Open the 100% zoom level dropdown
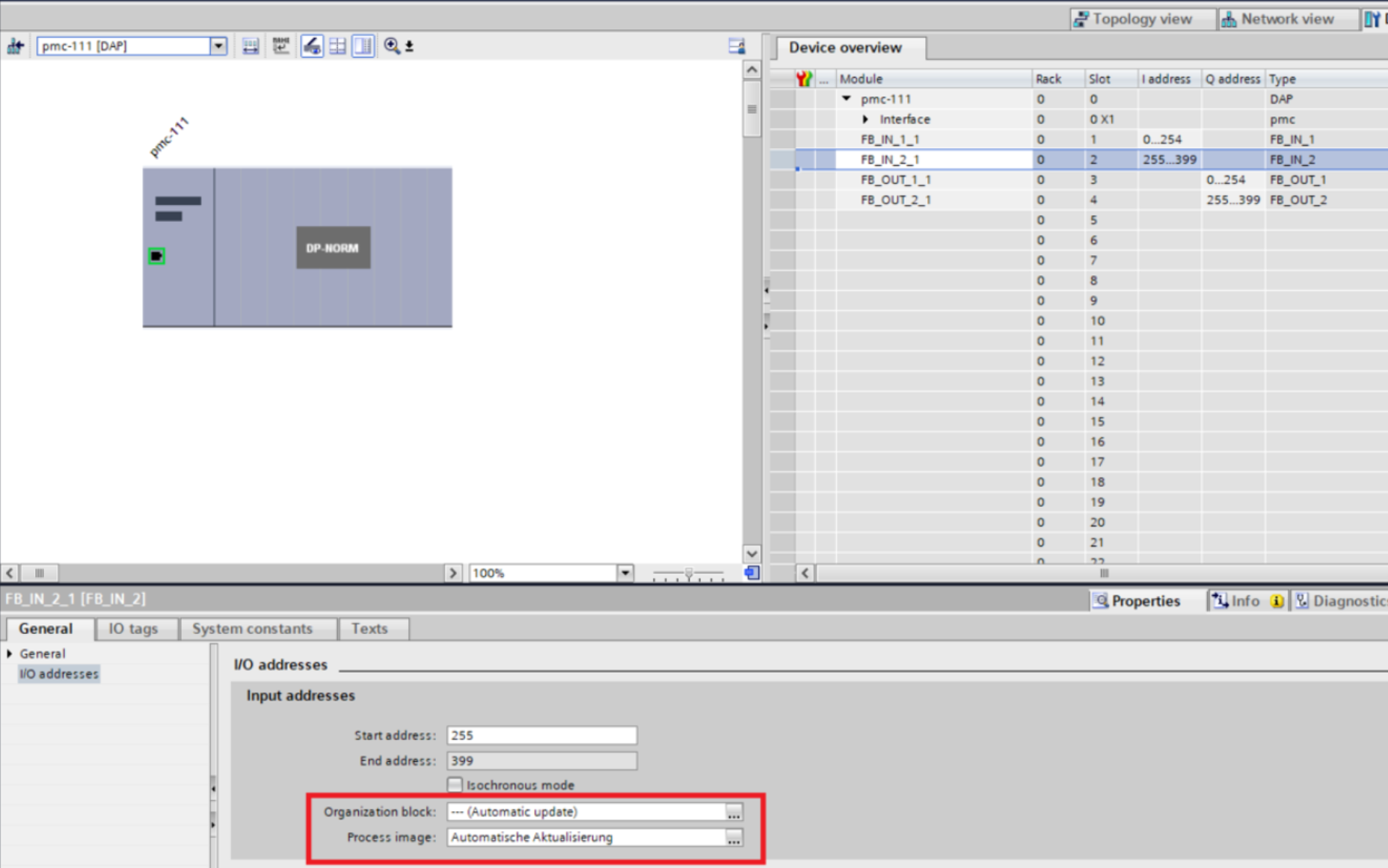Image resolution: width=1388 pixels, height=868 pixels. (x=625, y=573)
